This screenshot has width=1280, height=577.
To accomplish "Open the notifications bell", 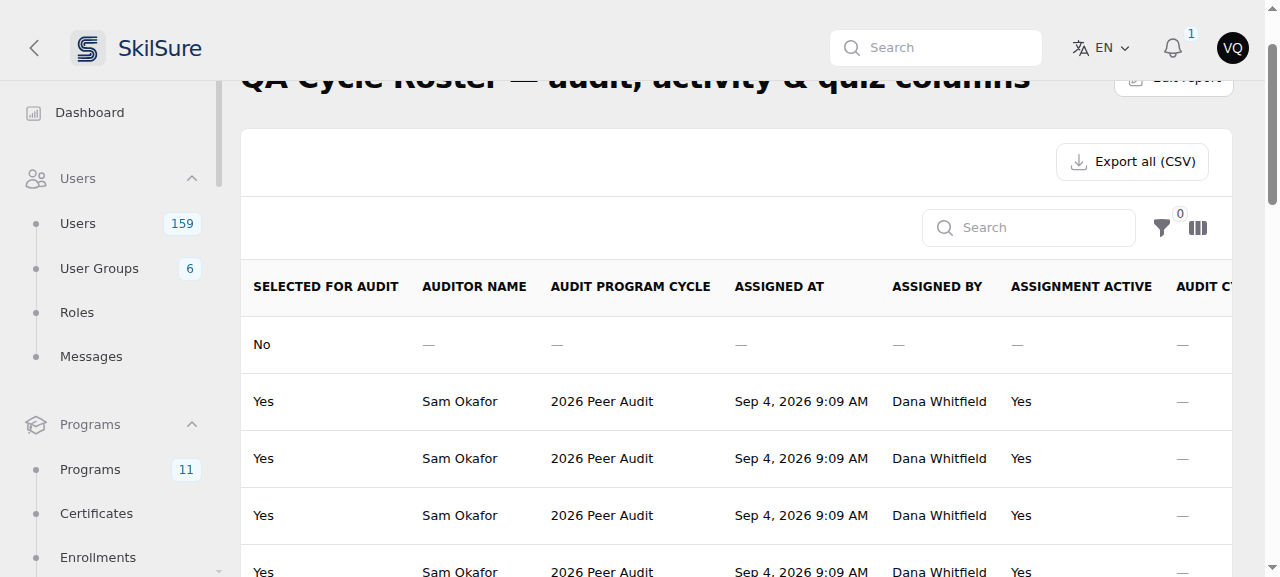I will coord(1173,48).
